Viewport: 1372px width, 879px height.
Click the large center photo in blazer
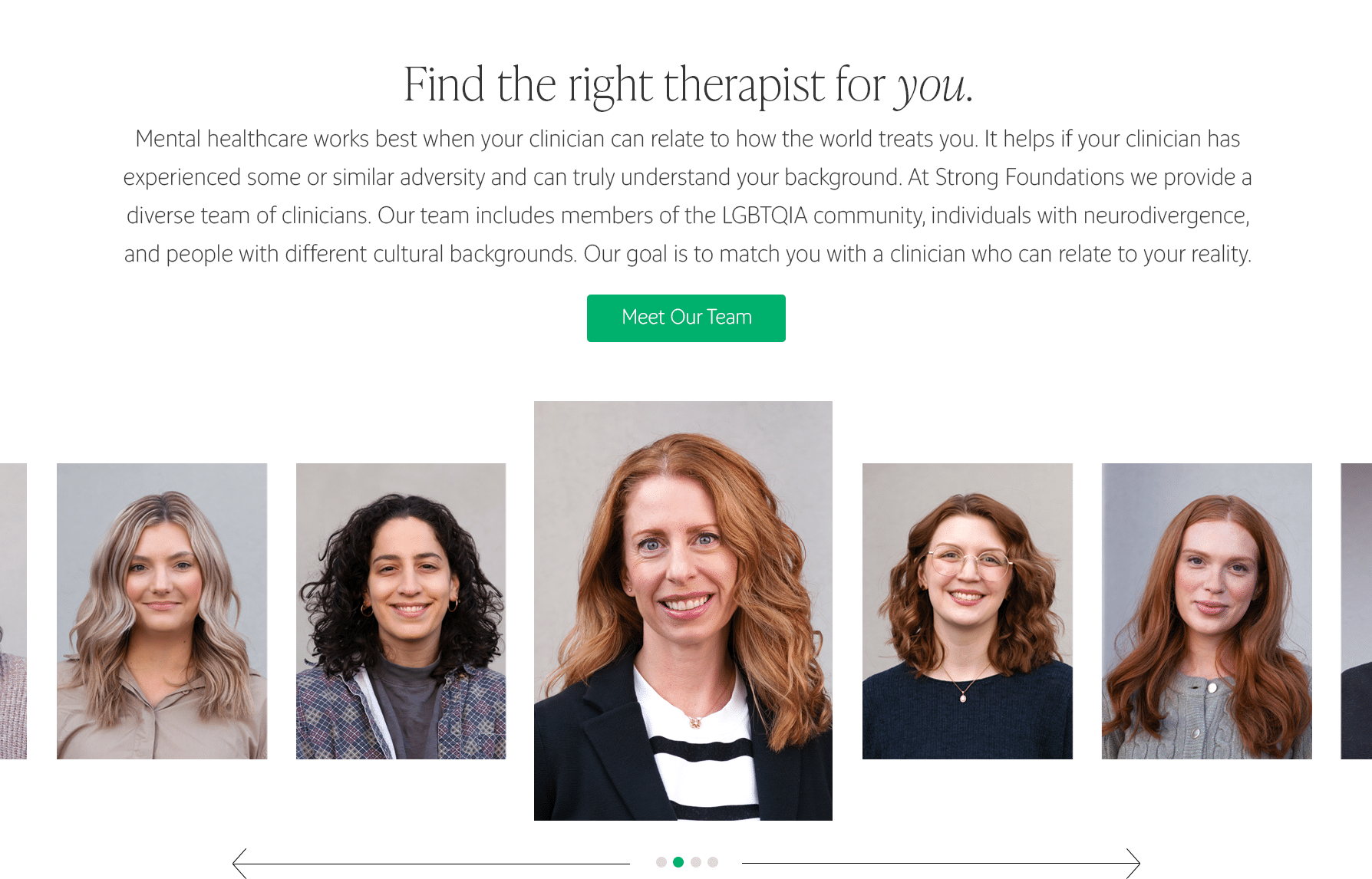(683, 611)
